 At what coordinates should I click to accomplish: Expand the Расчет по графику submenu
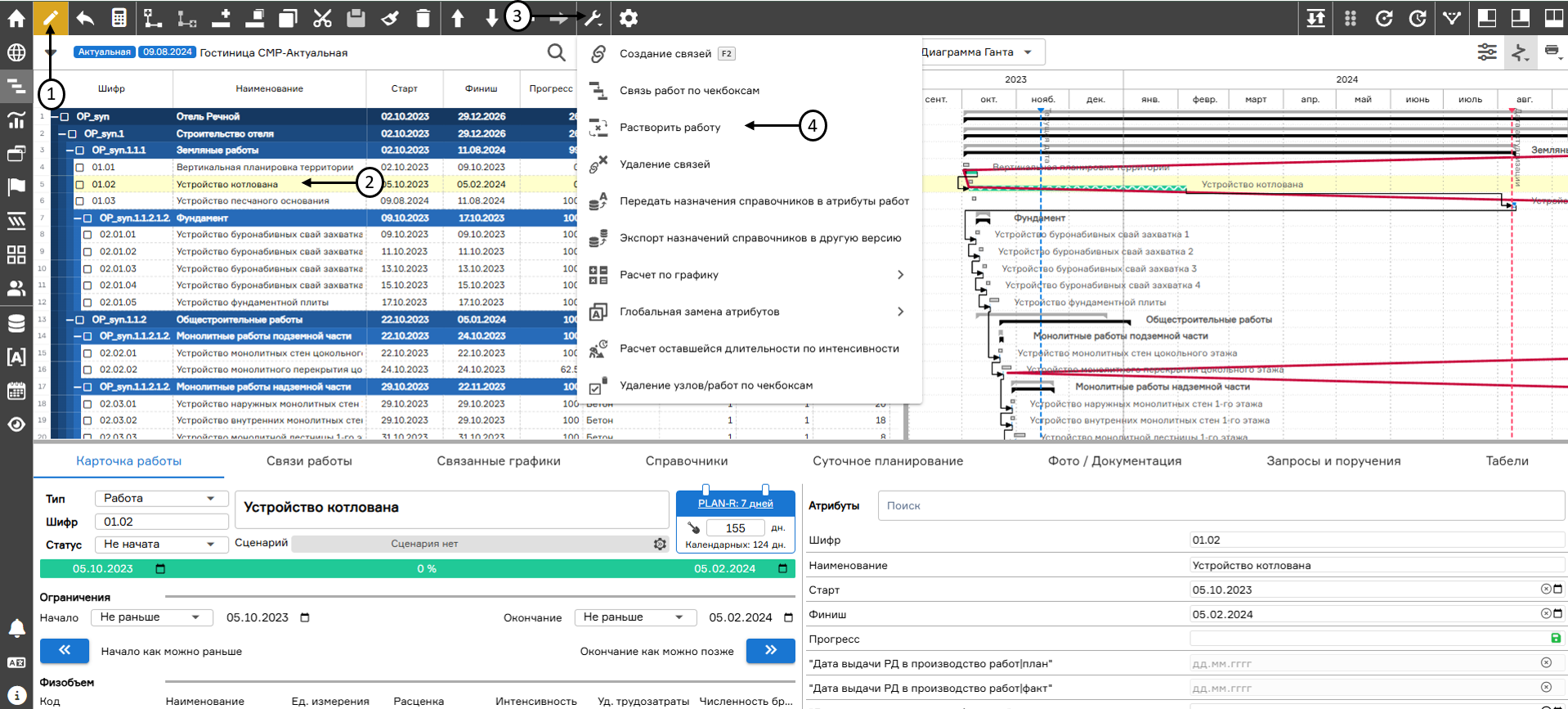pos(749,275)
